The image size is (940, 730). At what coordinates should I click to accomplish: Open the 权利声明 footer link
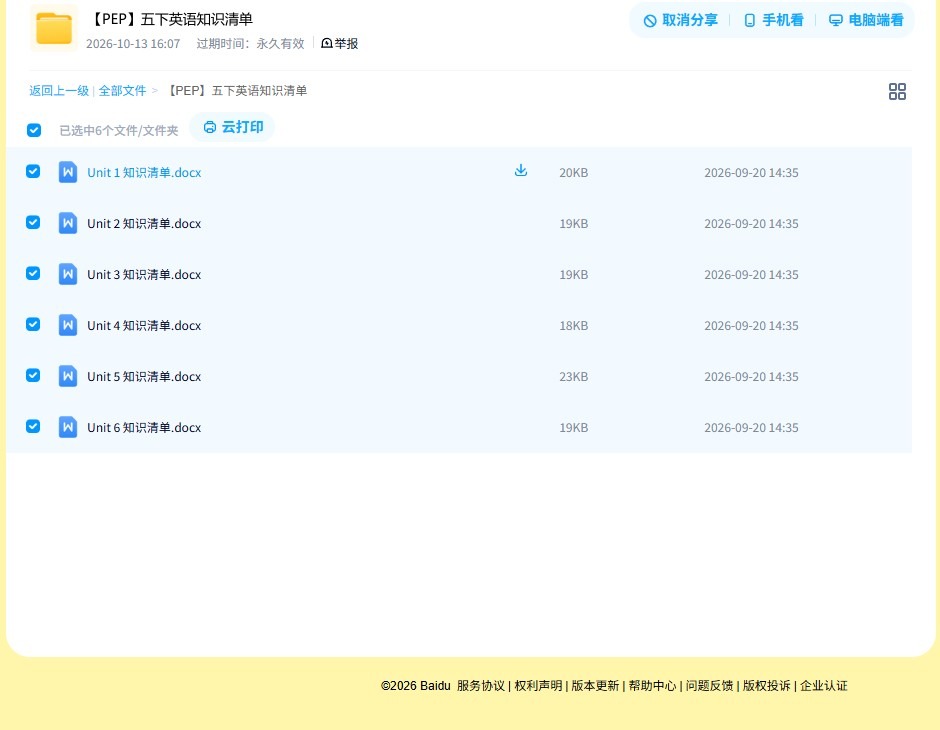tap(538, 686)
